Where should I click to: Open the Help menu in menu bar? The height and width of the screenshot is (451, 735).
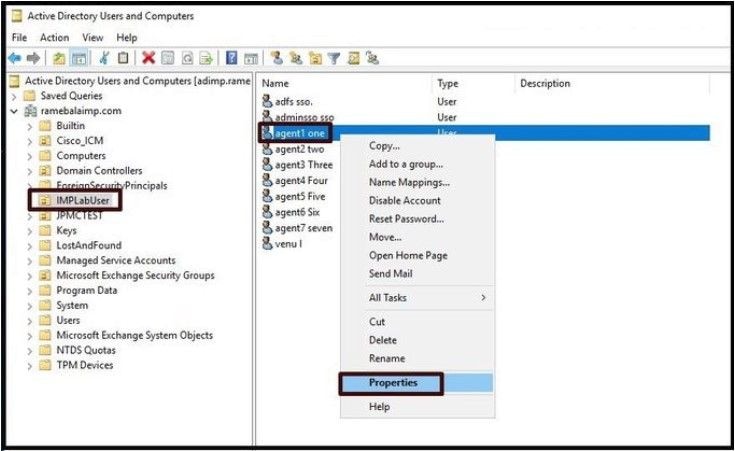127,38
